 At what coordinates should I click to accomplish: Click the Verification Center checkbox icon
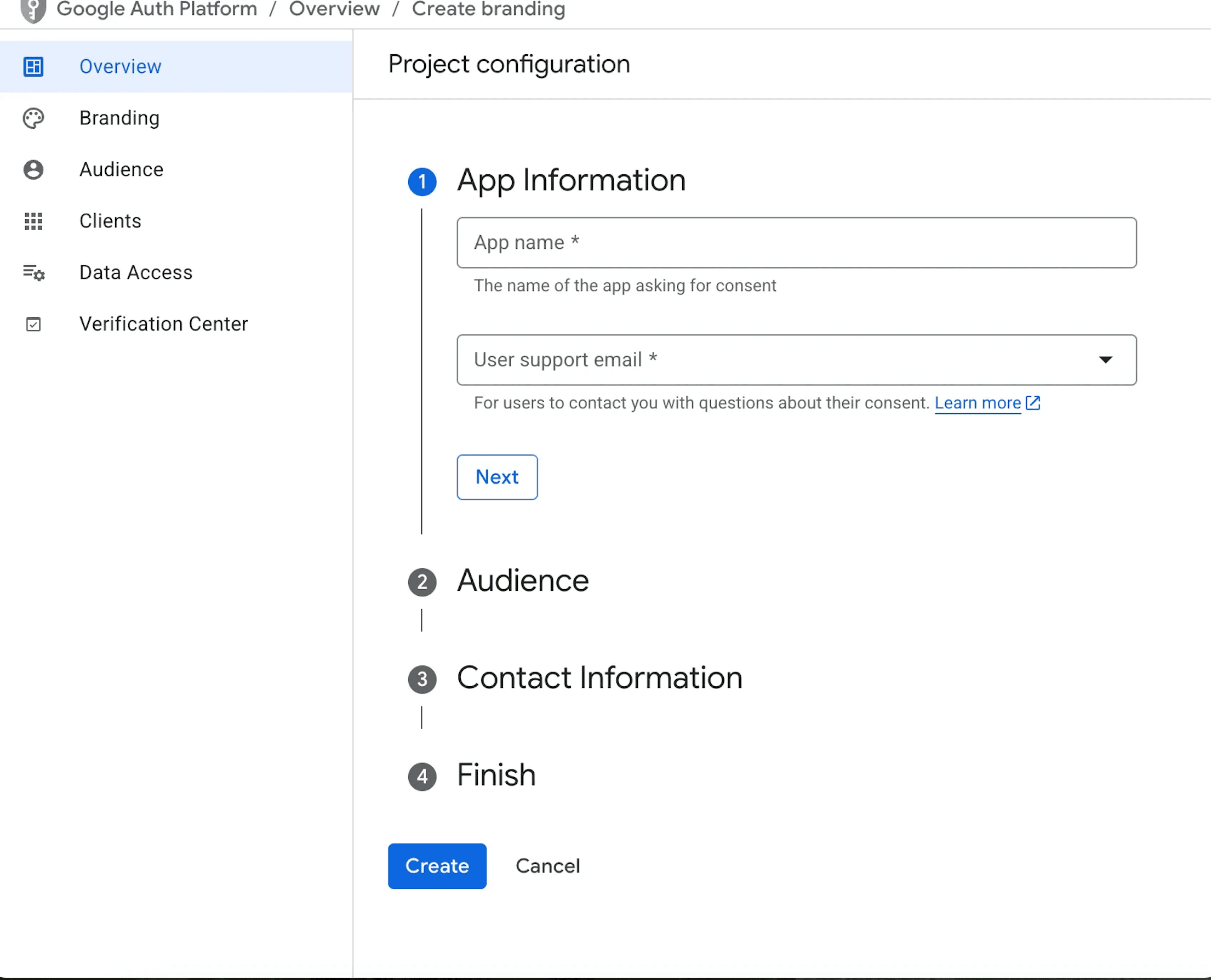pos(33,324)
